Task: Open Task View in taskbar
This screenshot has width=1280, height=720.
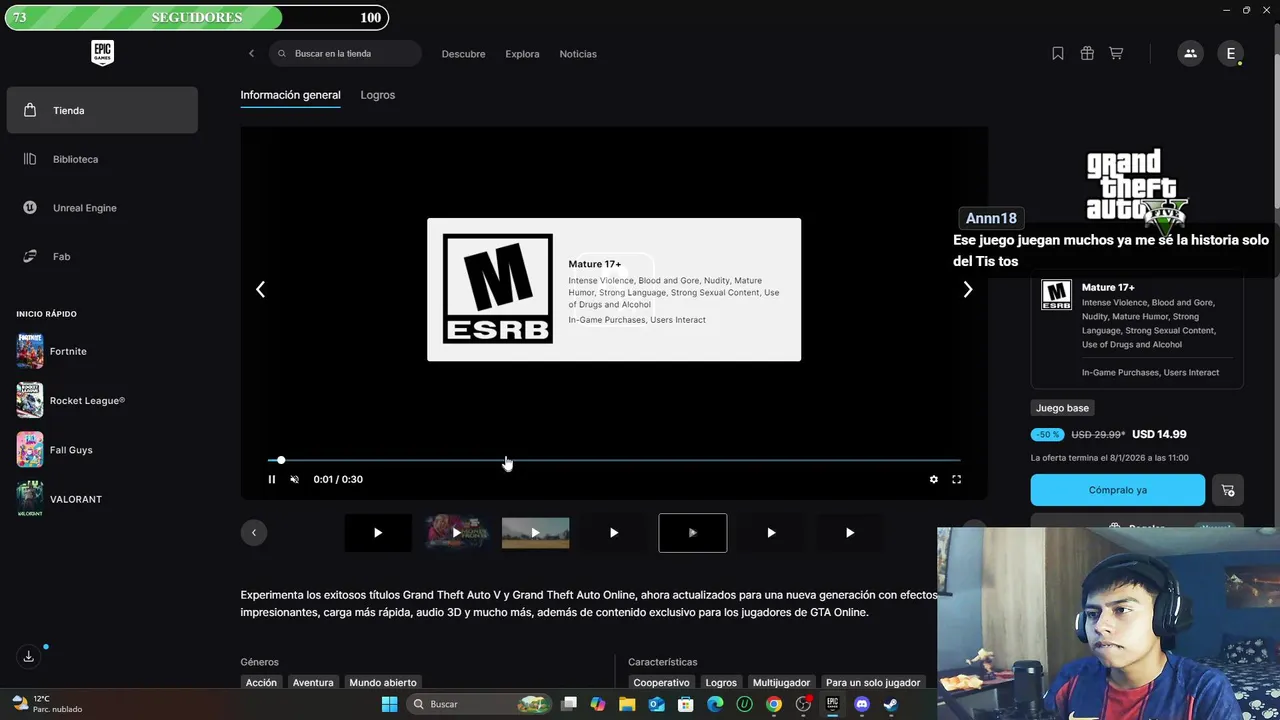Action: pos(569,704)
